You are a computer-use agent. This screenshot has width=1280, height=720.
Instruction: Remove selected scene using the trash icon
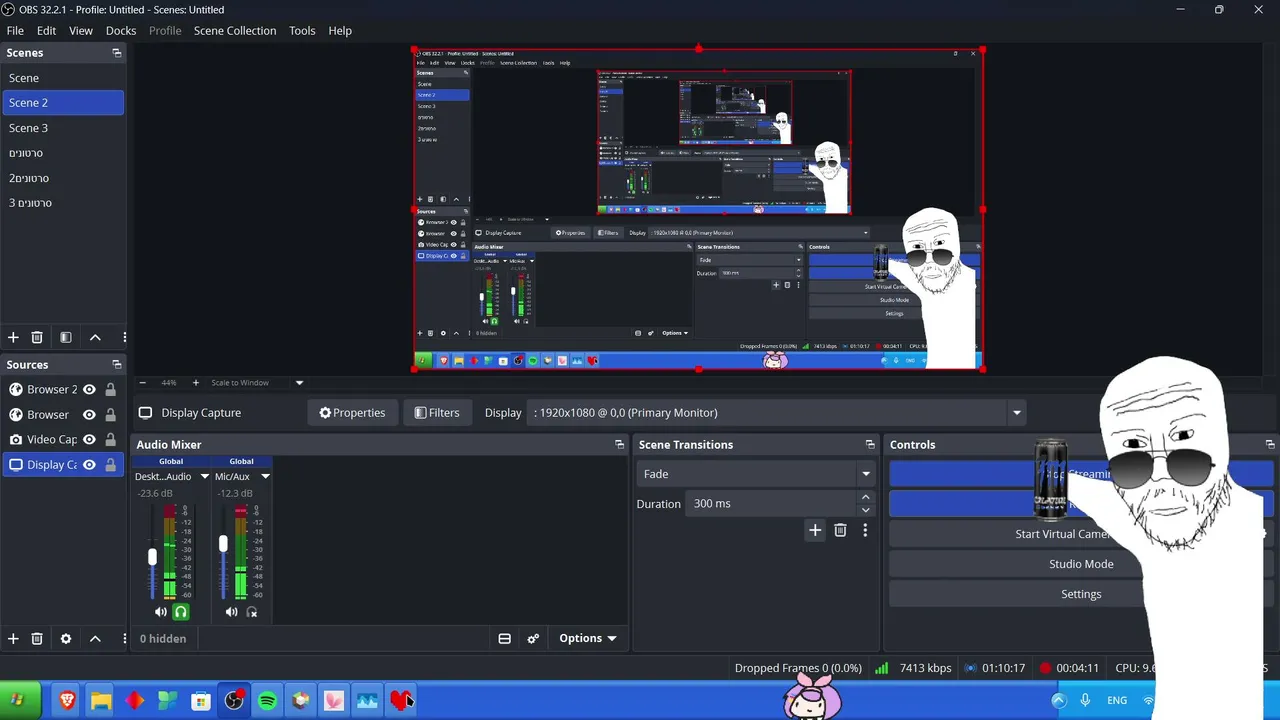(x=37, y=338)
